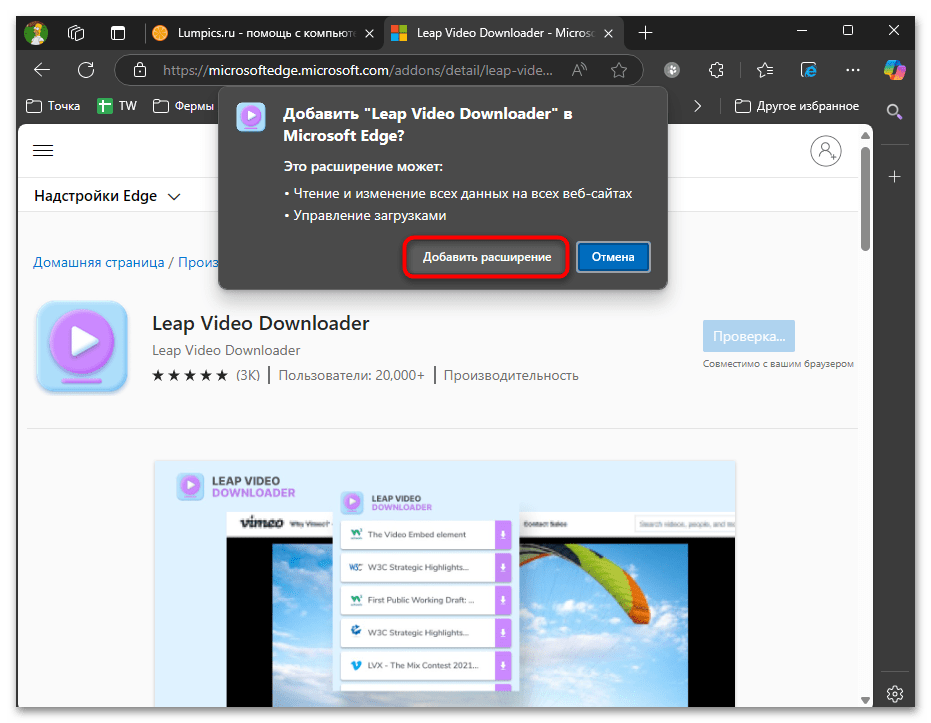Go back with the back arrow
This screenshot has height=723, width=931.
click(x=42, y=70)
